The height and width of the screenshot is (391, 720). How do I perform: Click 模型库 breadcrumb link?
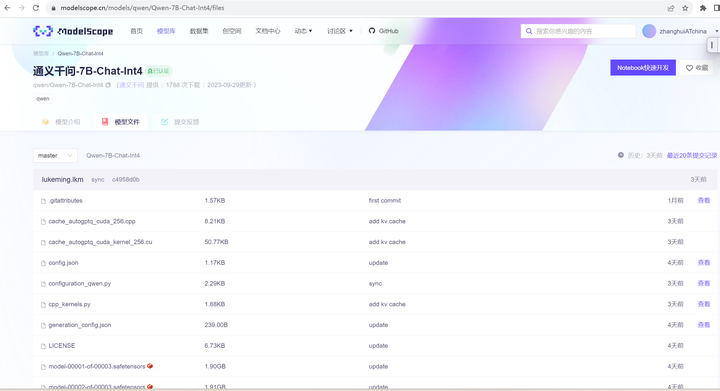click(41, 53)
